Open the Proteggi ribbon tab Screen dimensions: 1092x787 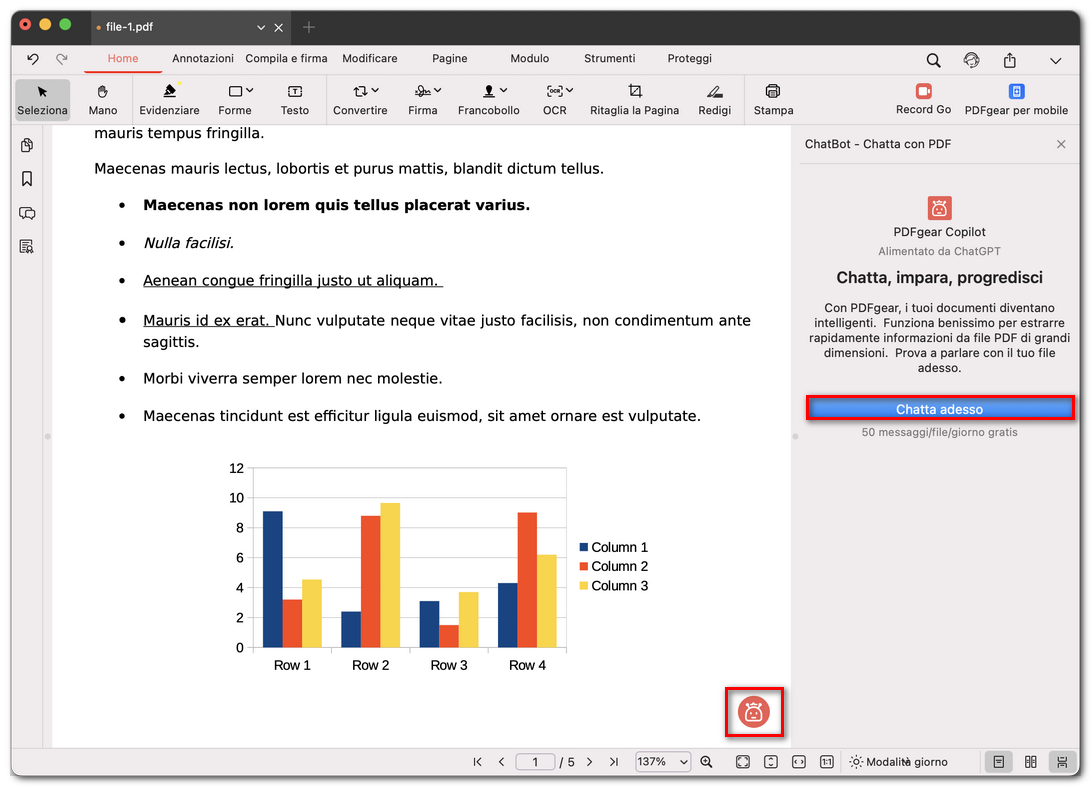[x=689, y=58]
